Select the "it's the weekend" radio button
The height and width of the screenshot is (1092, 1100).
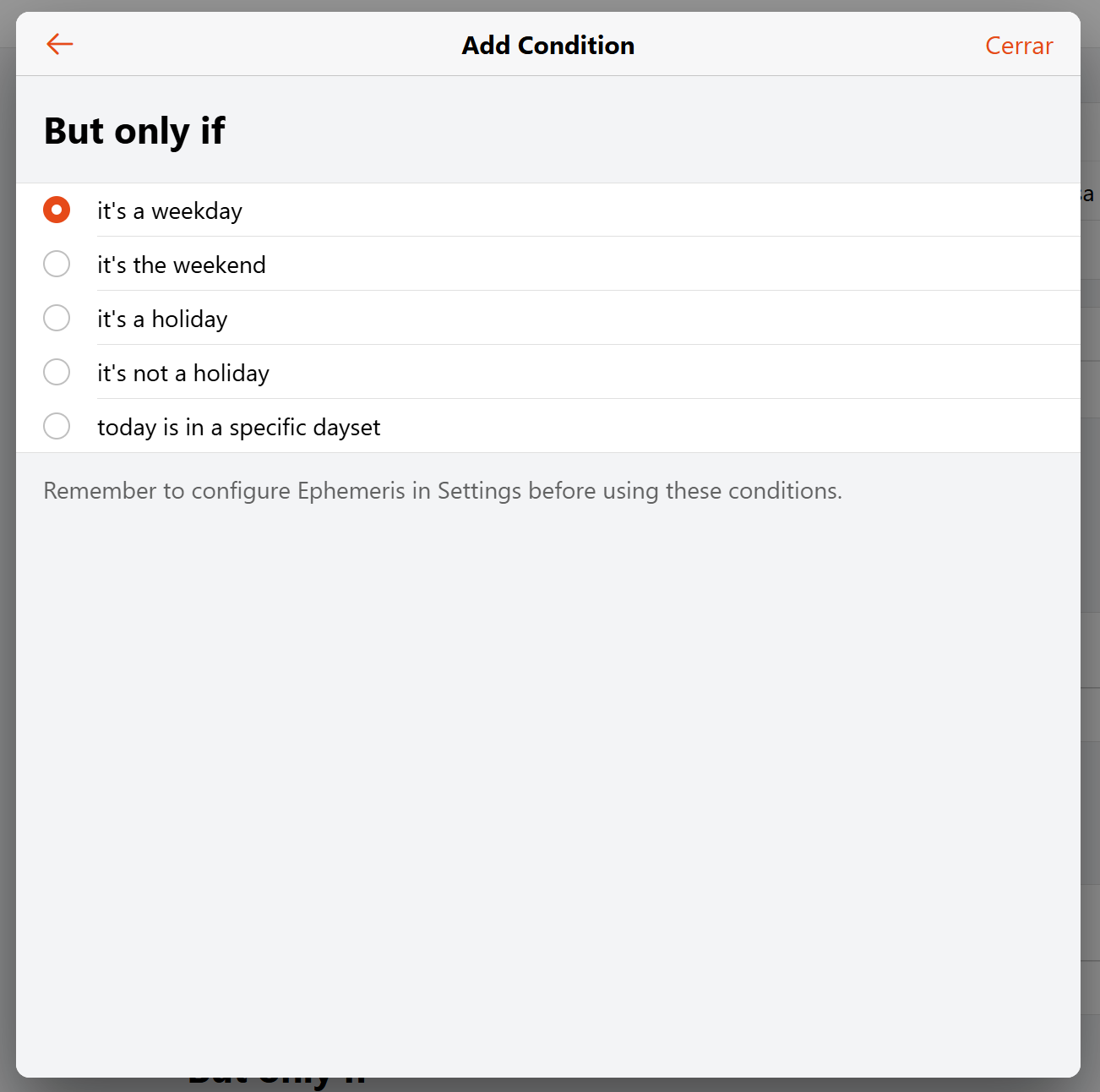coord(57,264)
